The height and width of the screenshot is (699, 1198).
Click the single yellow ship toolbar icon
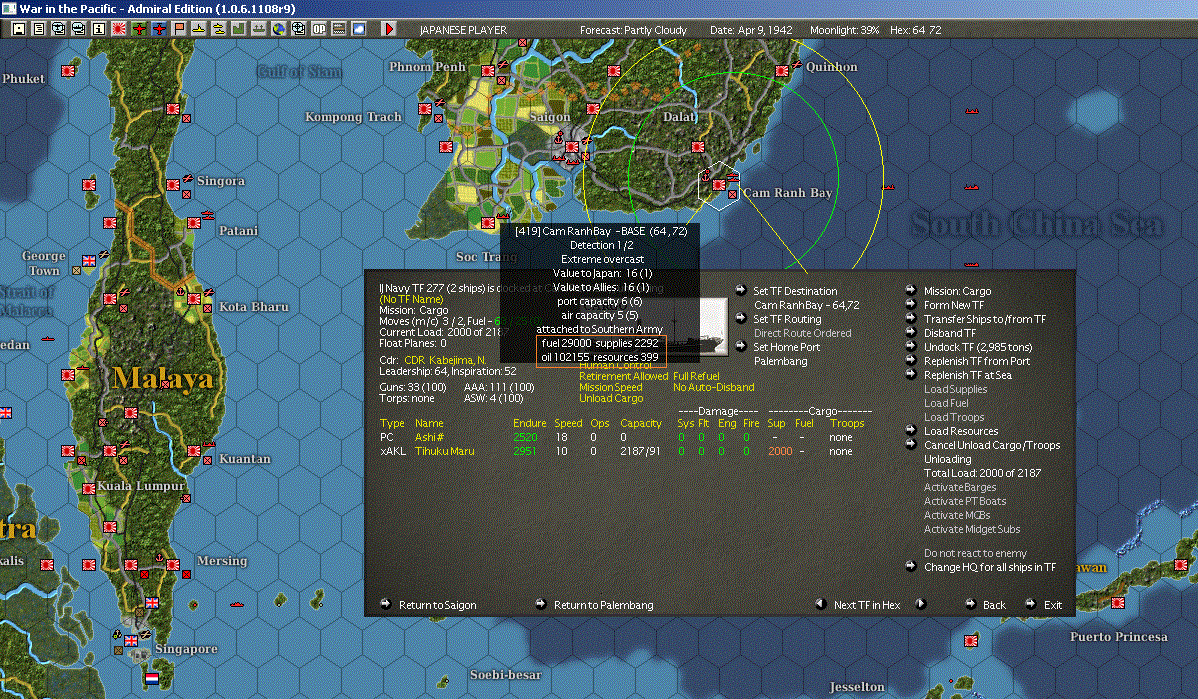pos(199,29)
